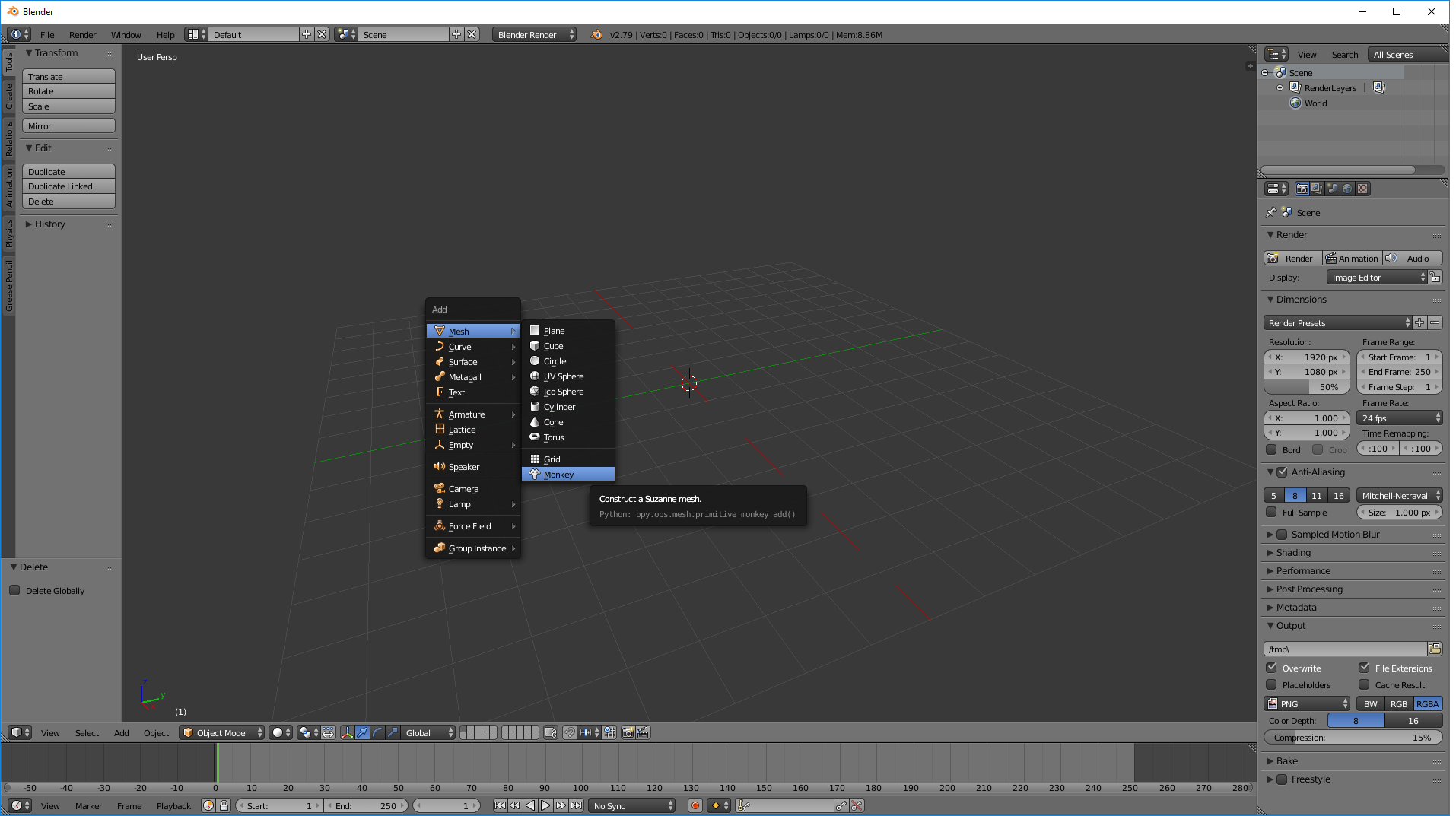Set anti-aliasing samples to 16
The width and height of the screenshot is (1456, 816).
1338,495
